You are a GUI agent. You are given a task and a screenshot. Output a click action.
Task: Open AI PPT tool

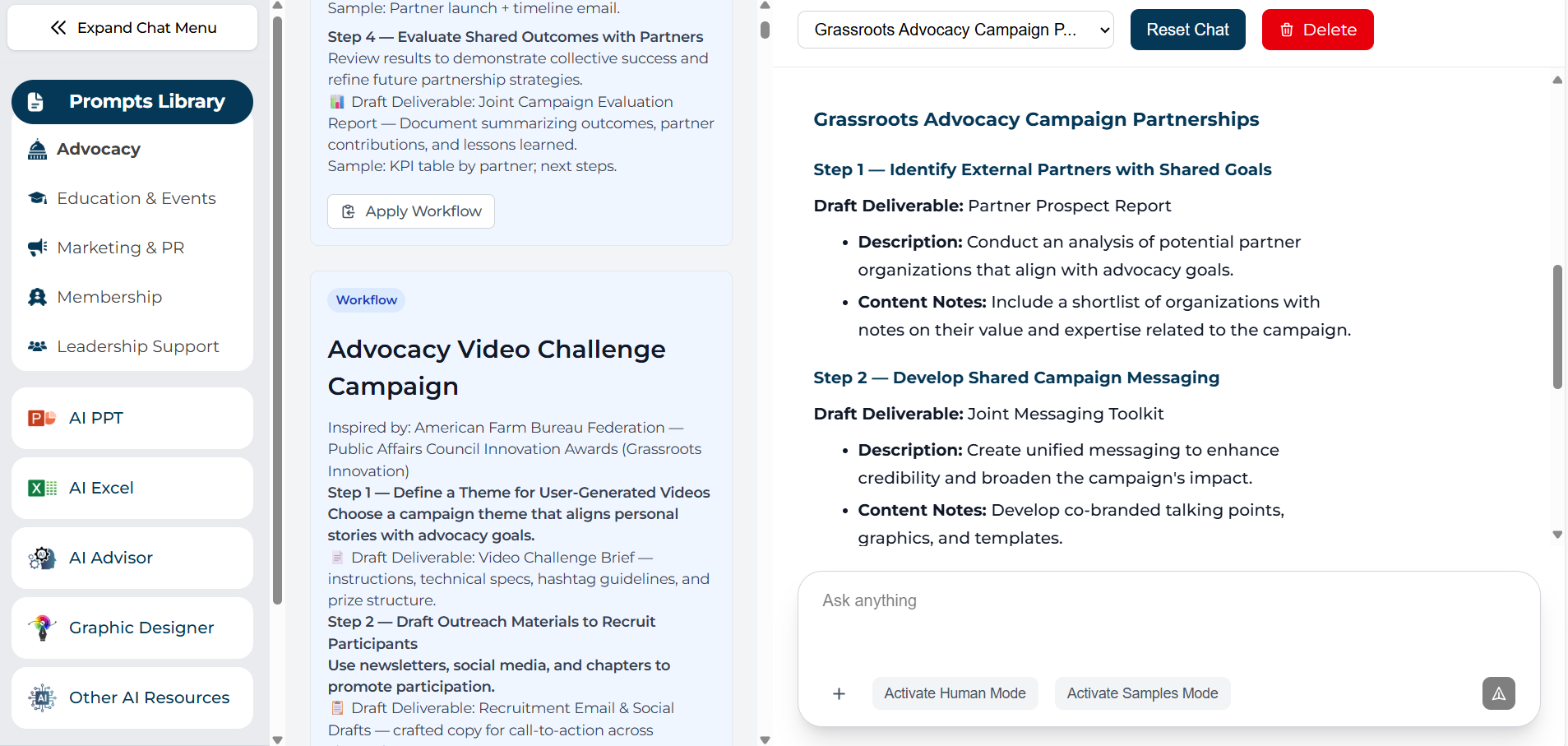[x=132, y=418]
